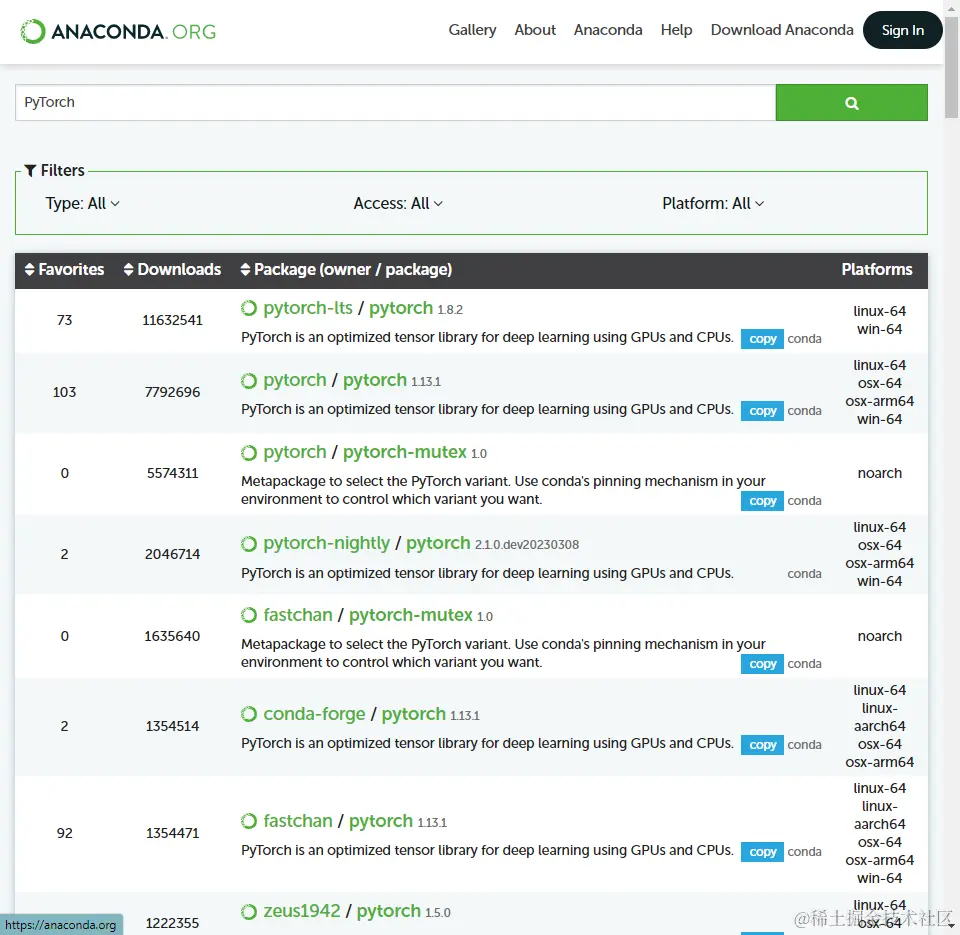Click the search field containing PyTorch
The image size is (960, 935).
(x=396, y=102)
